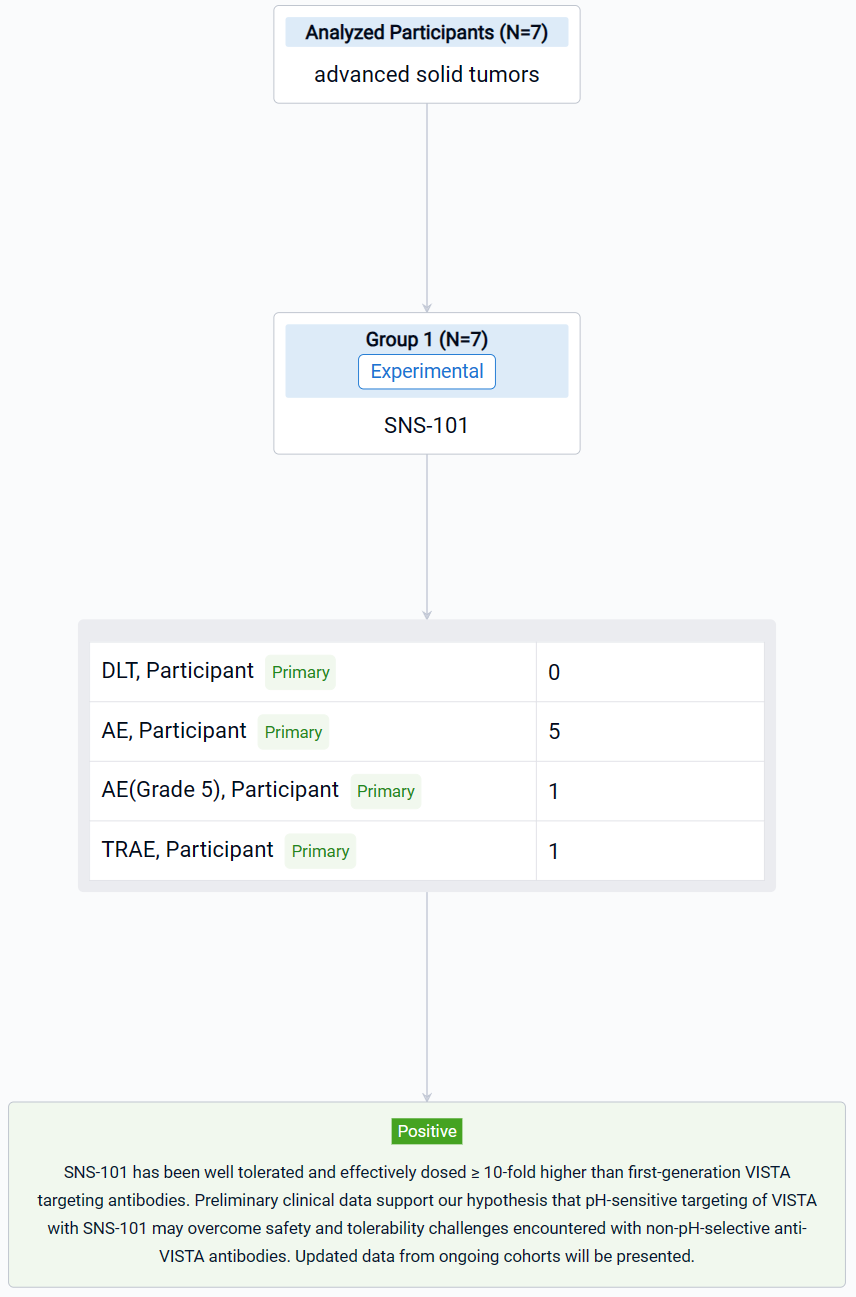Select the advanced solid tumors text
Image resolution: width=856 pixels, height=1297 pixels.
(427, 75)
